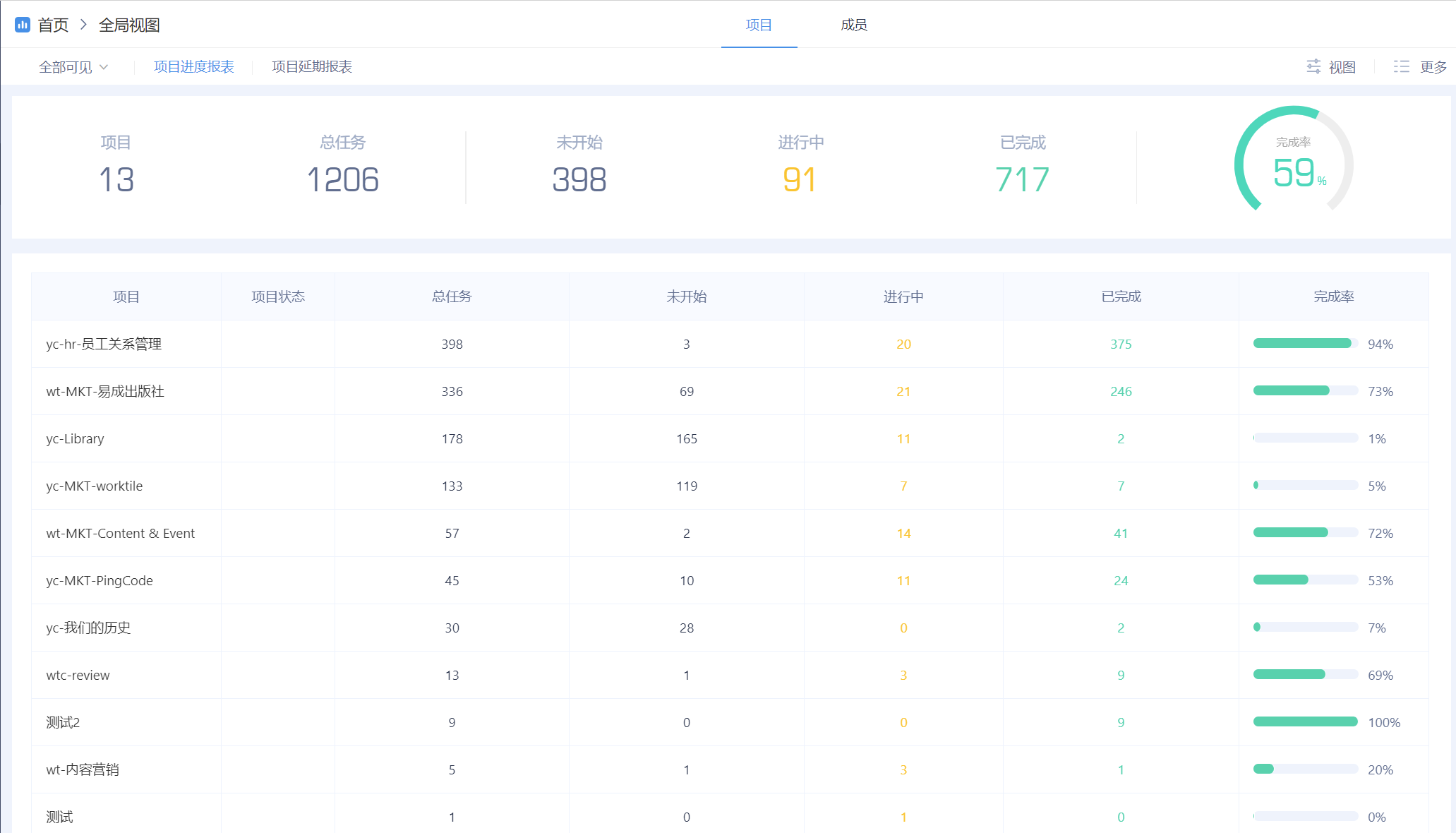The width and height of the screenshot is (1456, 833).
Task: Click the 测试2 100% progress bar
Action: tap(1305, 722)
